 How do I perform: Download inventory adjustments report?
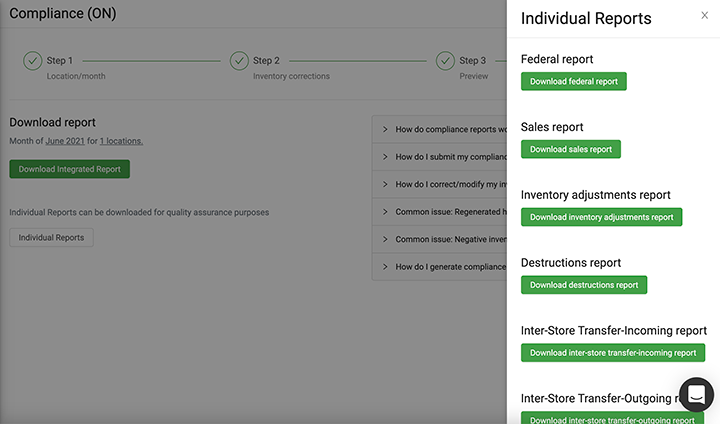[x=602, y=217]
